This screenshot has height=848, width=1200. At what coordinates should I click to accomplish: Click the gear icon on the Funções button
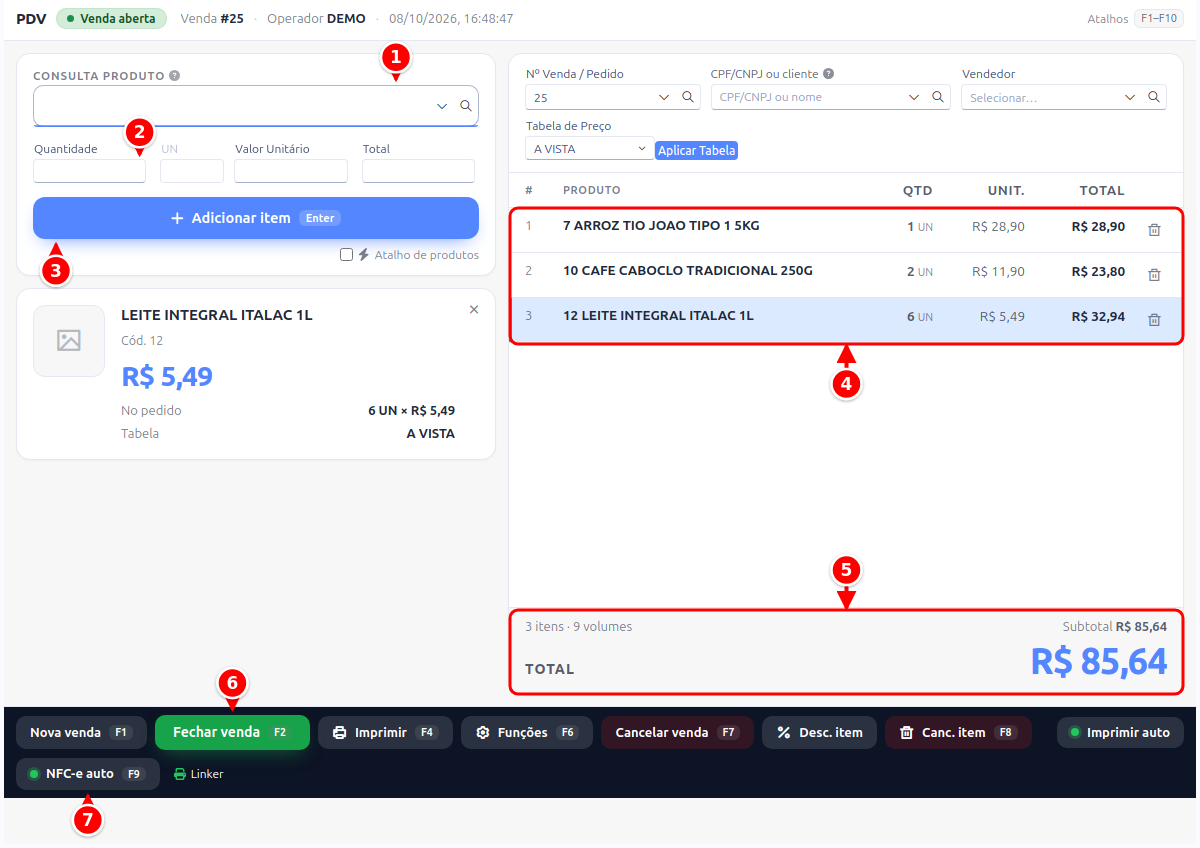pyautogui.click(x=482, y=732)
